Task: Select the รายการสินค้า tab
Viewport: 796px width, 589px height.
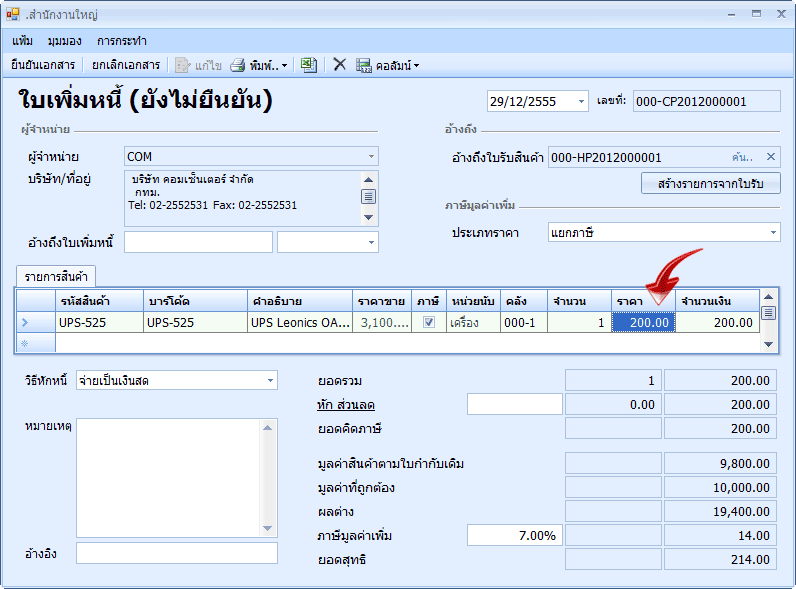Action: pos(55,277)
